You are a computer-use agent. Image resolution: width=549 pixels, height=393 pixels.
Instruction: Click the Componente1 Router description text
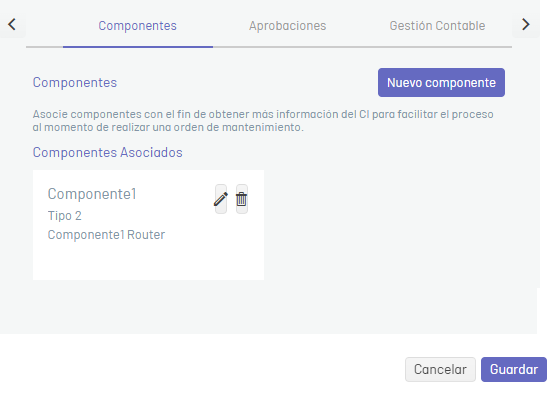(106, 235)
